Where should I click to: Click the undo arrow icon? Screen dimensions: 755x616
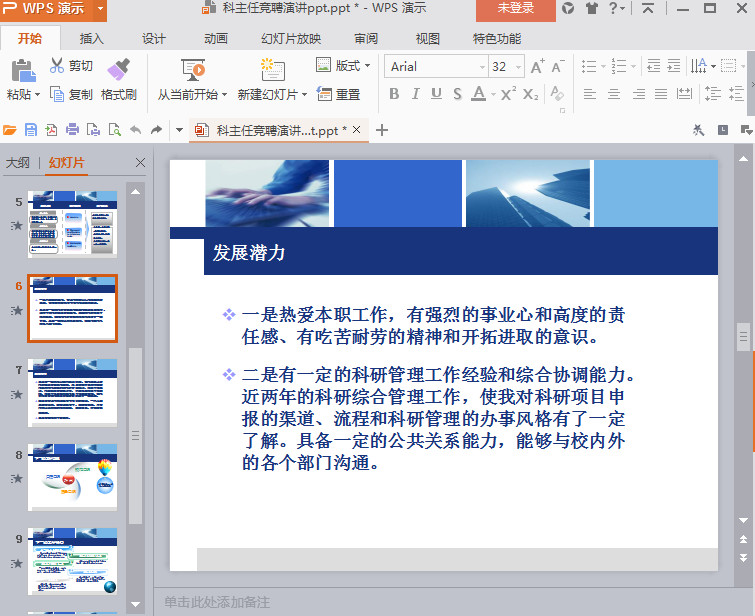135,130
